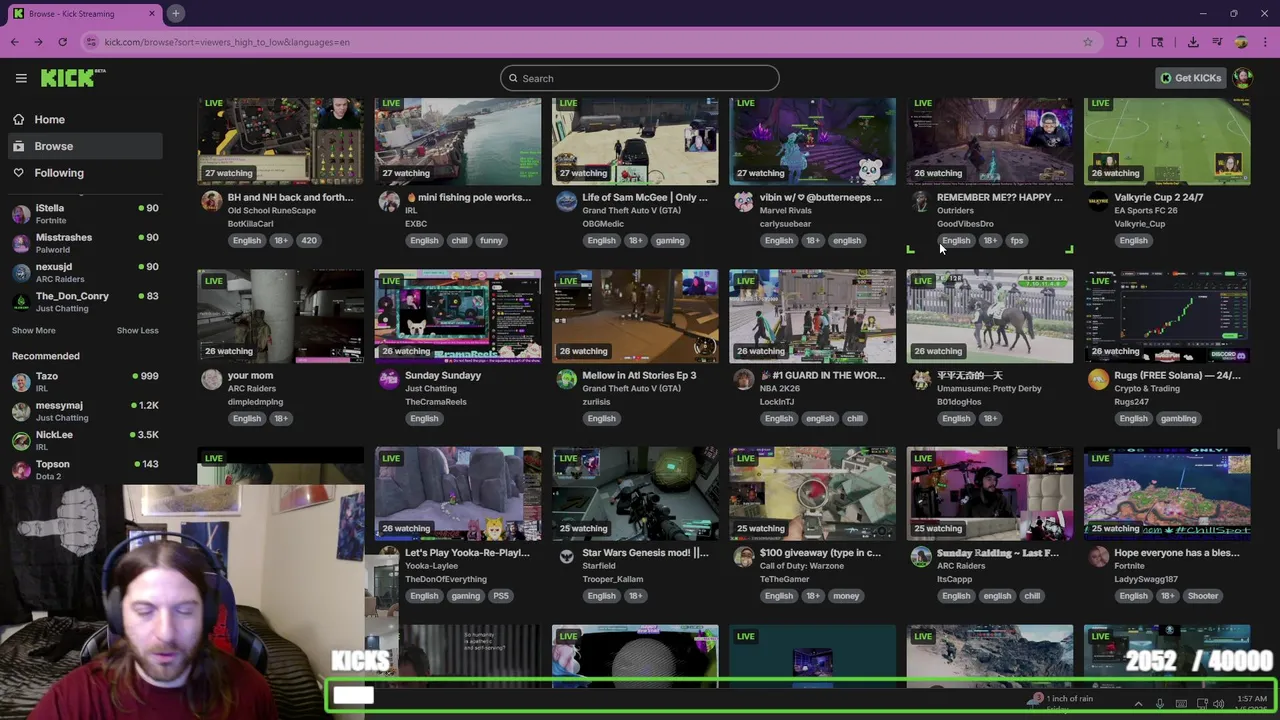1280x720 pixels.
Task: Open Life of Sam McGee stream title
Action: pos(645,197)
